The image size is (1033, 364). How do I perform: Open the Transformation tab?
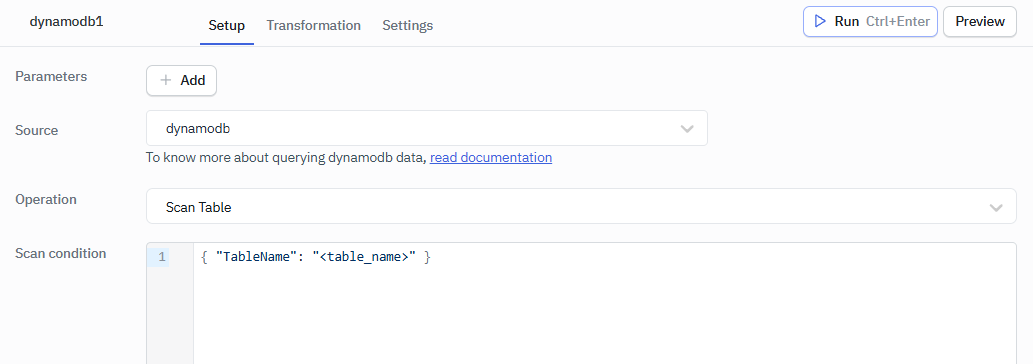click(x=314, y=26)
